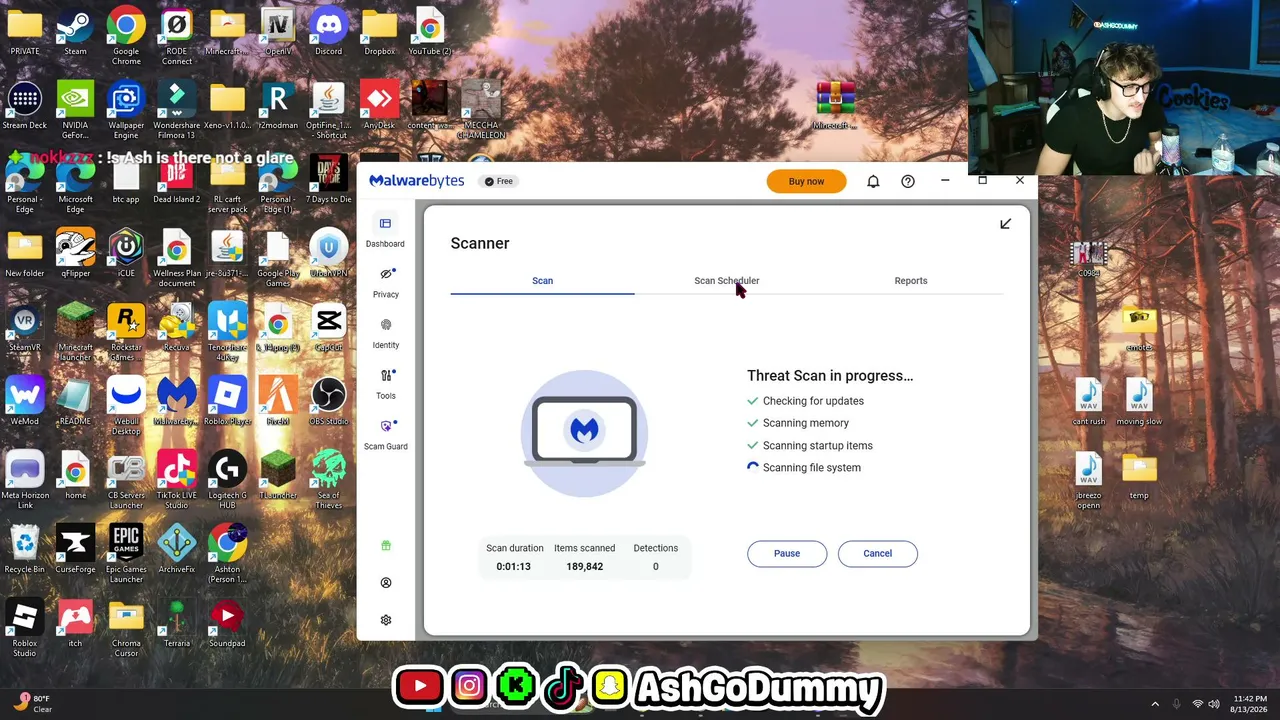
Task: Collapse the Scanner panel with arrow icon
Action: 1005,224
